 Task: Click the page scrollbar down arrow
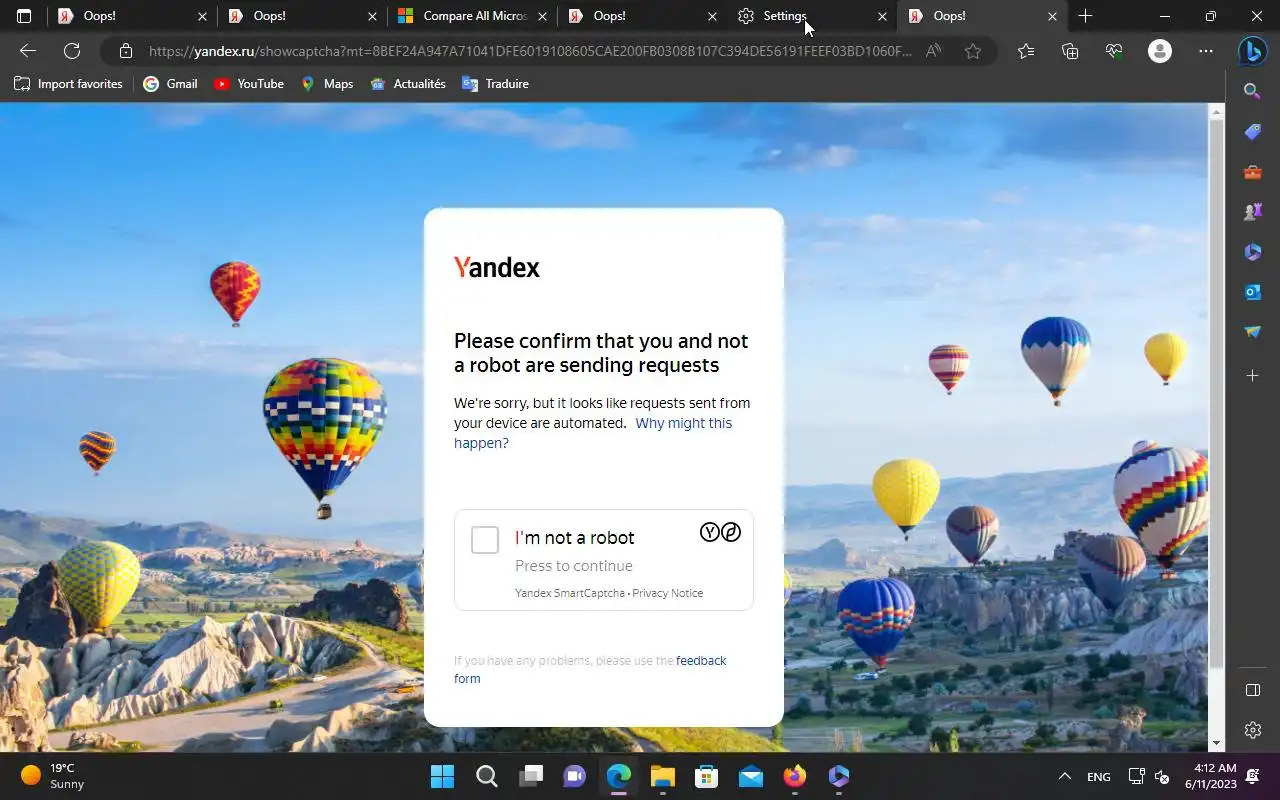pyautogui.click(x=1217, y=744)
